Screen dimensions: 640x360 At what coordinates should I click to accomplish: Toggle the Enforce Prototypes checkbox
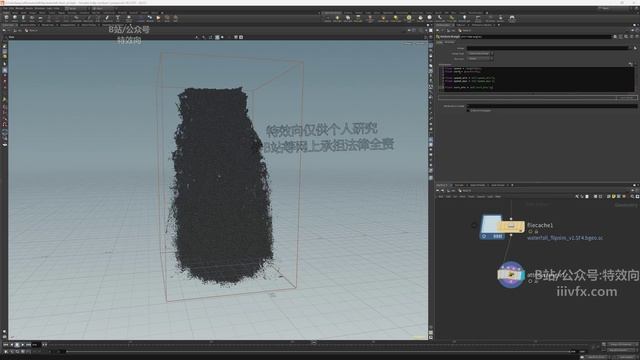(x=469, y=110)
